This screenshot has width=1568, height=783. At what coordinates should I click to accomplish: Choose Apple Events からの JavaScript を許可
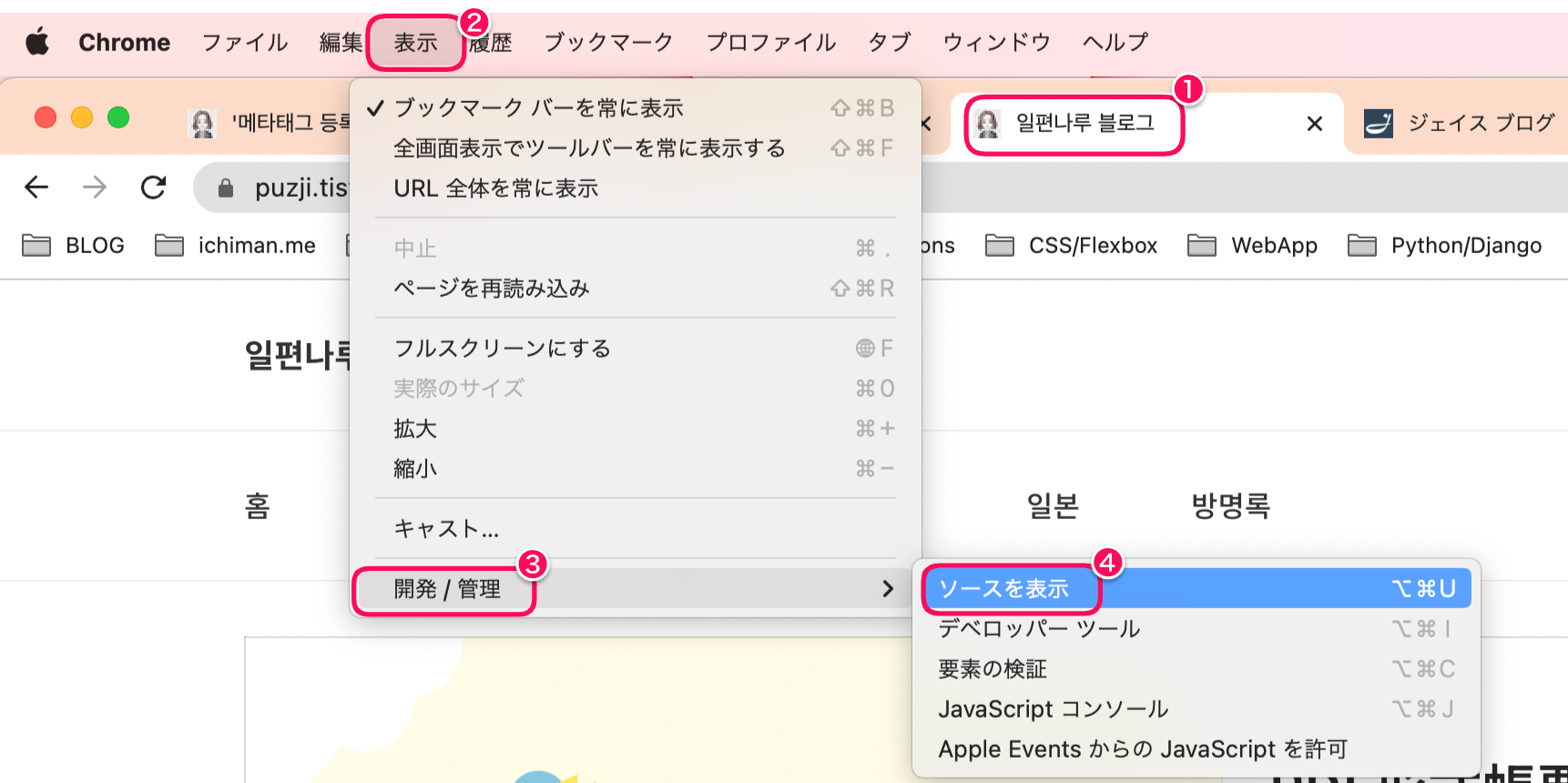[1196, 749]
